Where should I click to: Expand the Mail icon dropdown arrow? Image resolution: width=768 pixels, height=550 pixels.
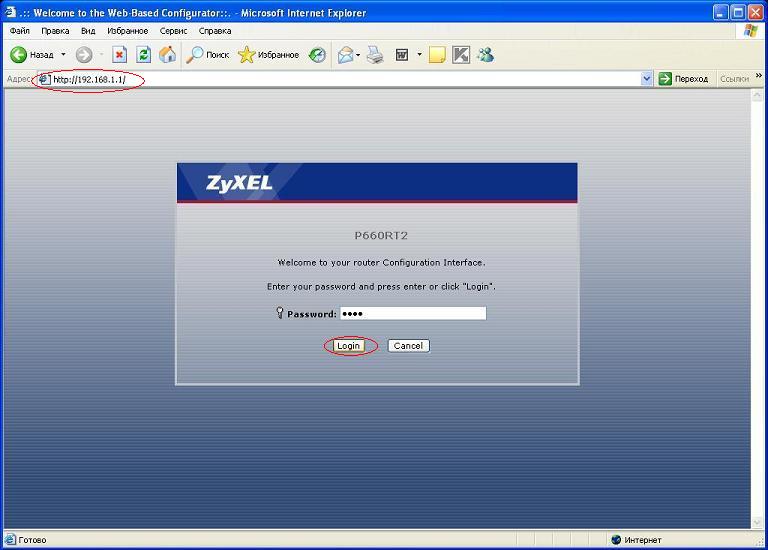(358, 54)
